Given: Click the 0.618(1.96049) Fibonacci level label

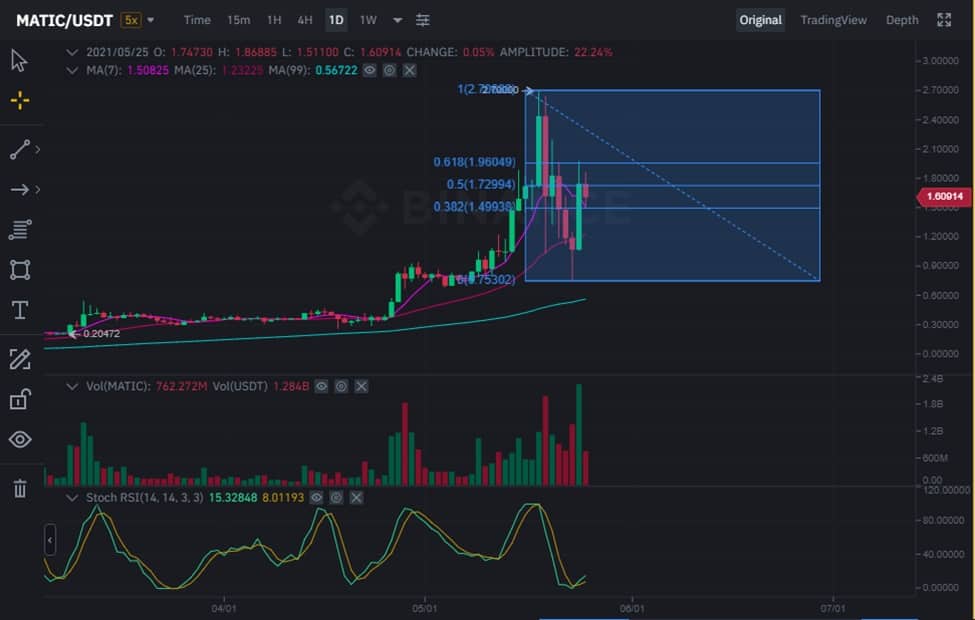Looking at the screenshot, I should coord(474,162).
